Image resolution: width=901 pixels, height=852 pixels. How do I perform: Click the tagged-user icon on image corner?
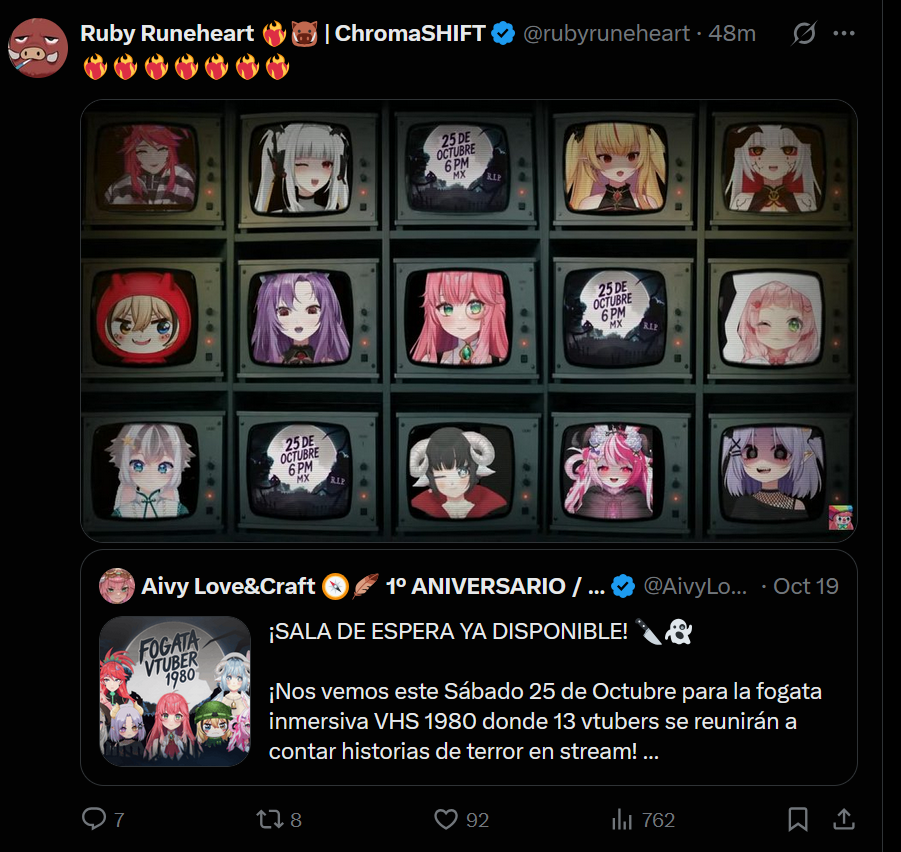click(x=841, y=517)
